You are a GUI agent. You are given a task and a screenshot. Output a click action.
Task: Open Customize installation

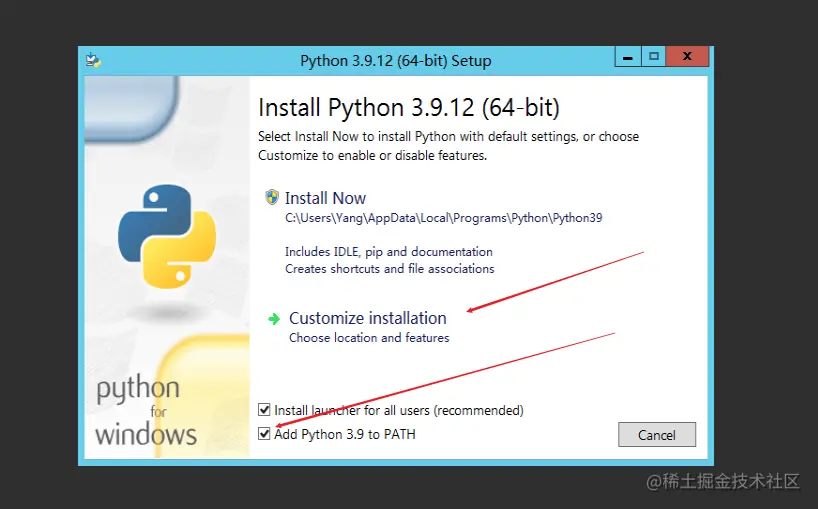pos(368,318)
